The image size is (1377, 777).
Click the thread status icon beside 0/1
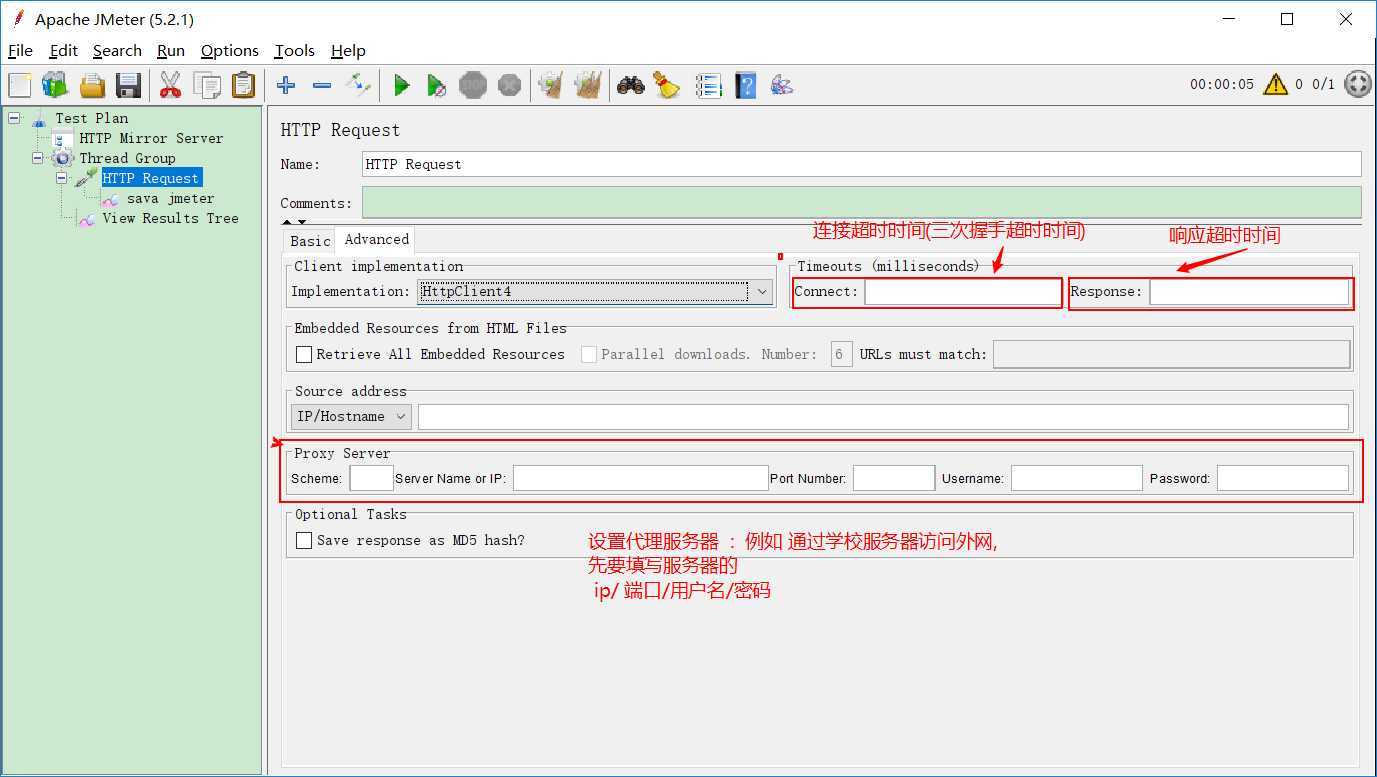[x=1358, y=84]
